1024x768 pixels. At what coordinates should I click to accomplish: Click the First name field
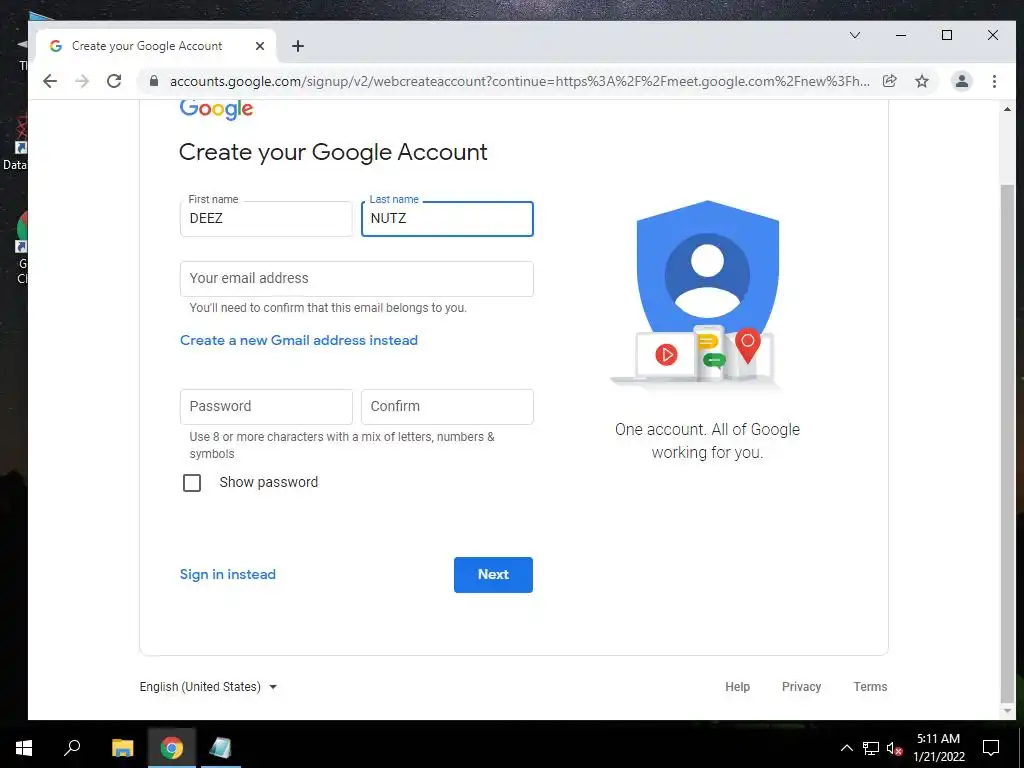pos(266,219)
